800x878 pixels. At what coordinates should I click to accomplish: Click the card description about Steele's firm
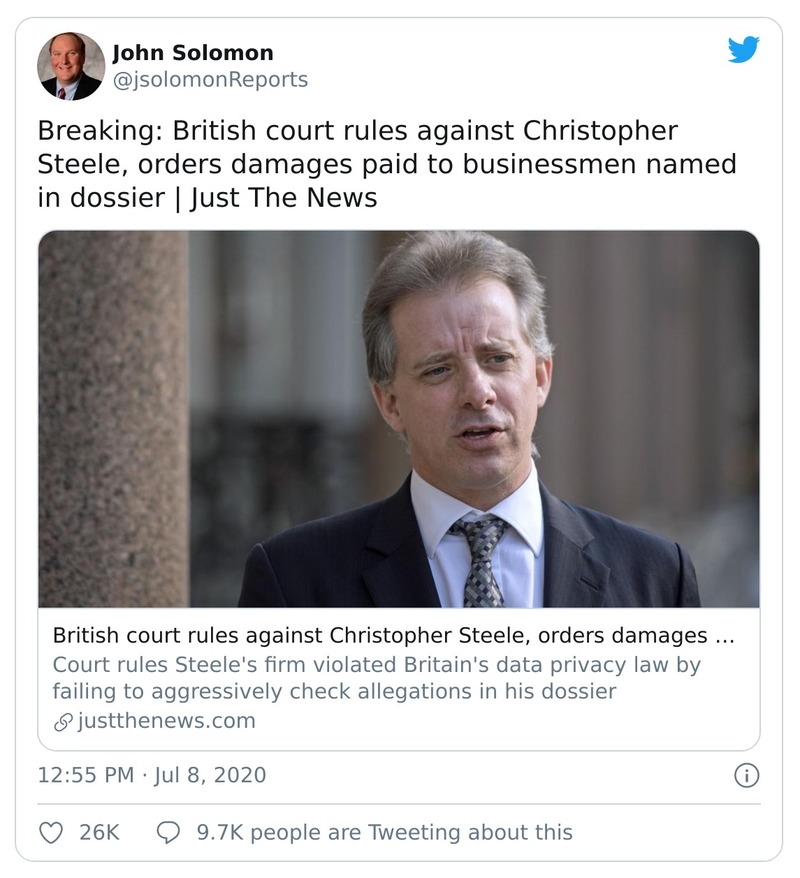tap(376, 677)
